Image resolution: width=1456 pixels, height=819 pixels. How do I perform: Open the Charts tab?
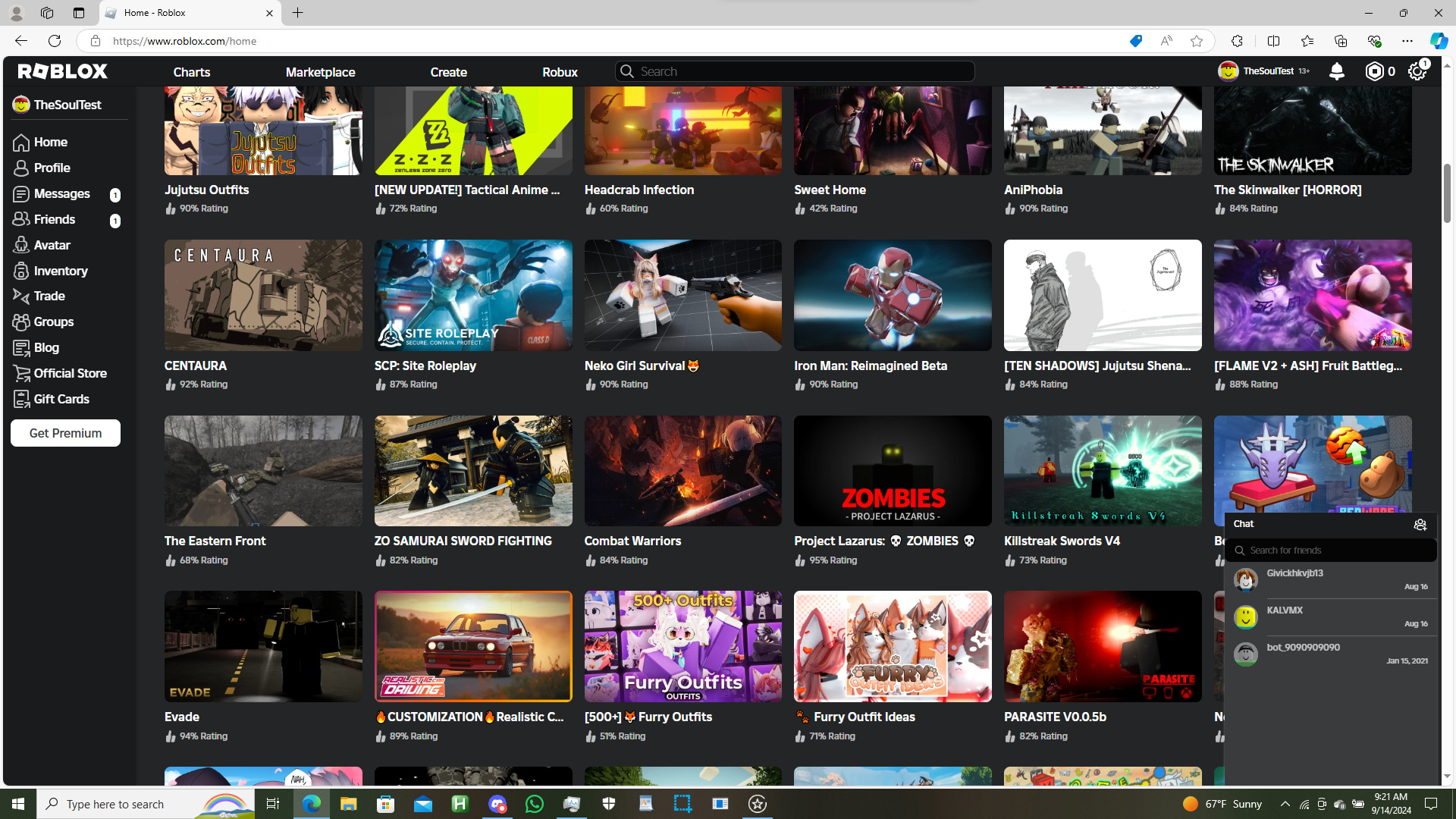tap(191, 72)
